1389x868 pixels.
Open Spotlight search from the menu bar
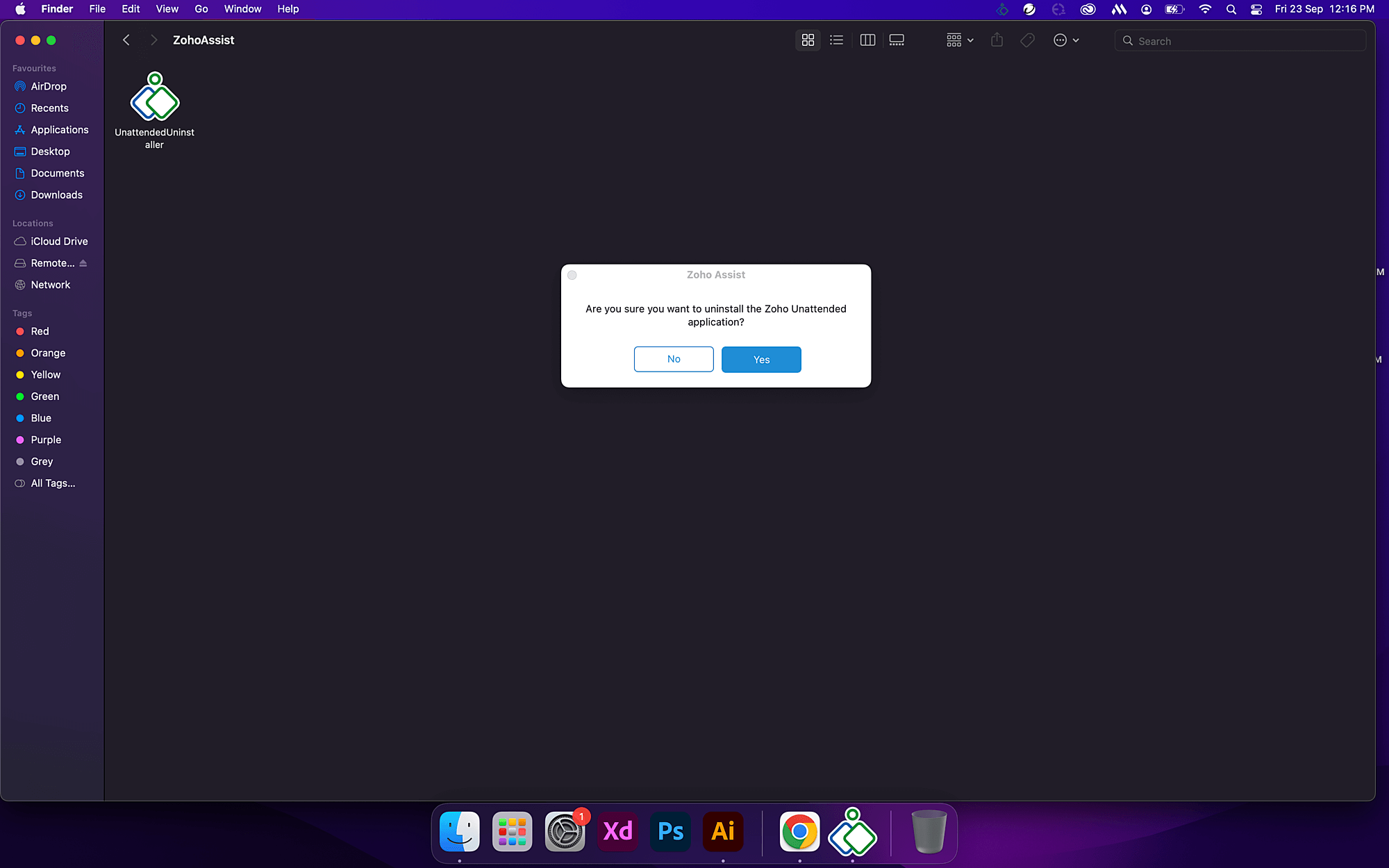(1231, 9)
